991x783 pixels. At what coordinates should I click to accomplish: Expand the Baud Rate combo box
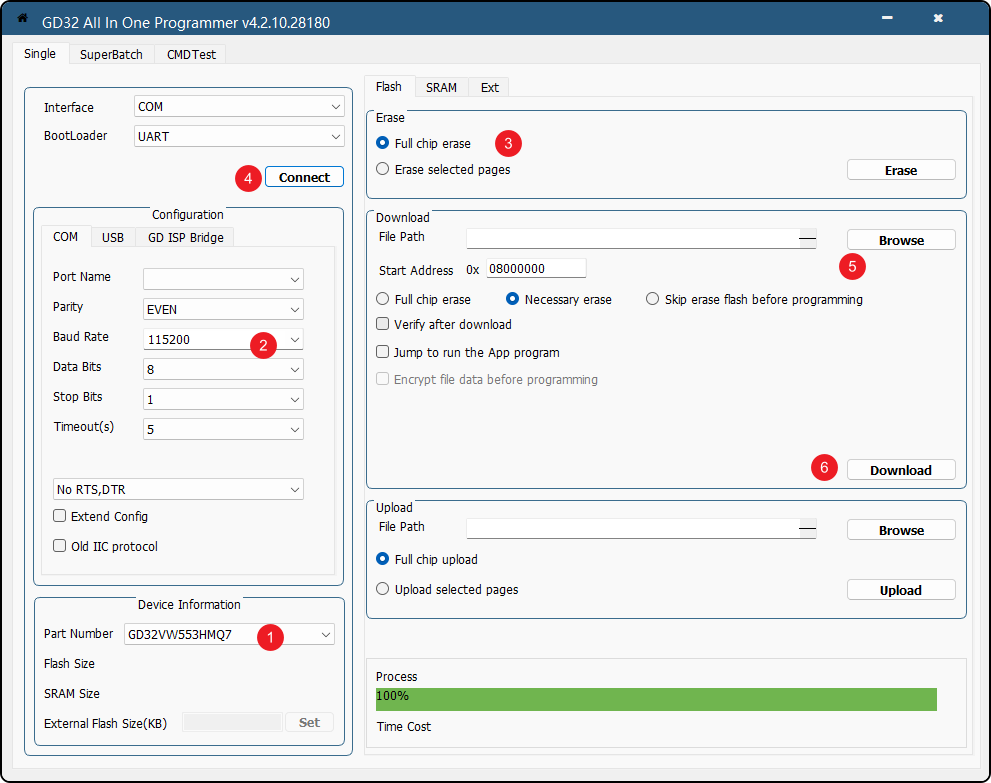pyautogui.click(x=294, y=339)
